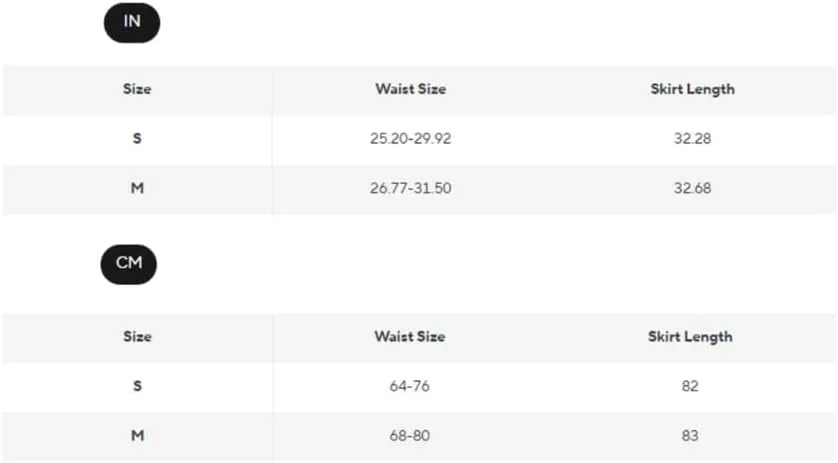The height and width of the screenshot is (463, 838).
Task: Click waist value 64-76
Action: 409,386
